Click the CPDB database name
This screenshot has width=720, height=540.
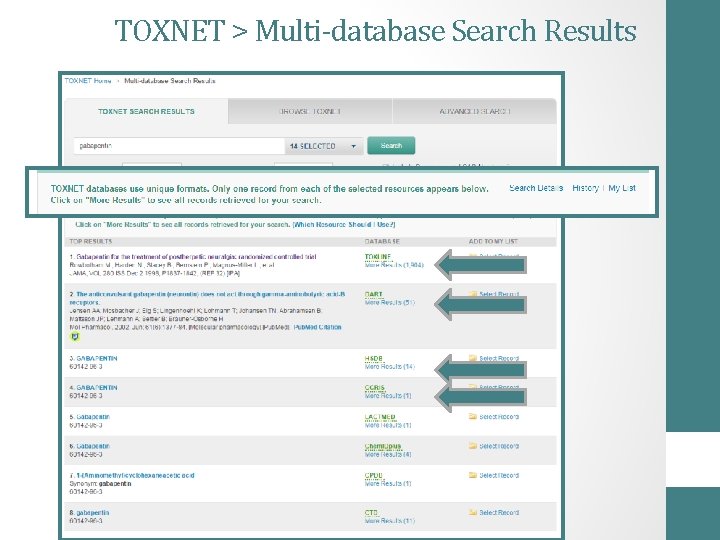pyautogui.click(x=373, y=476)
